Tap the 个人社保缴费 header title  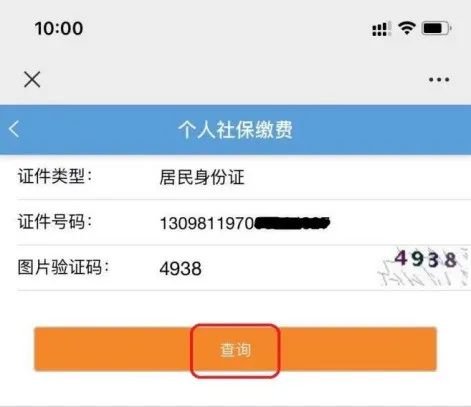tap(235, 129)
